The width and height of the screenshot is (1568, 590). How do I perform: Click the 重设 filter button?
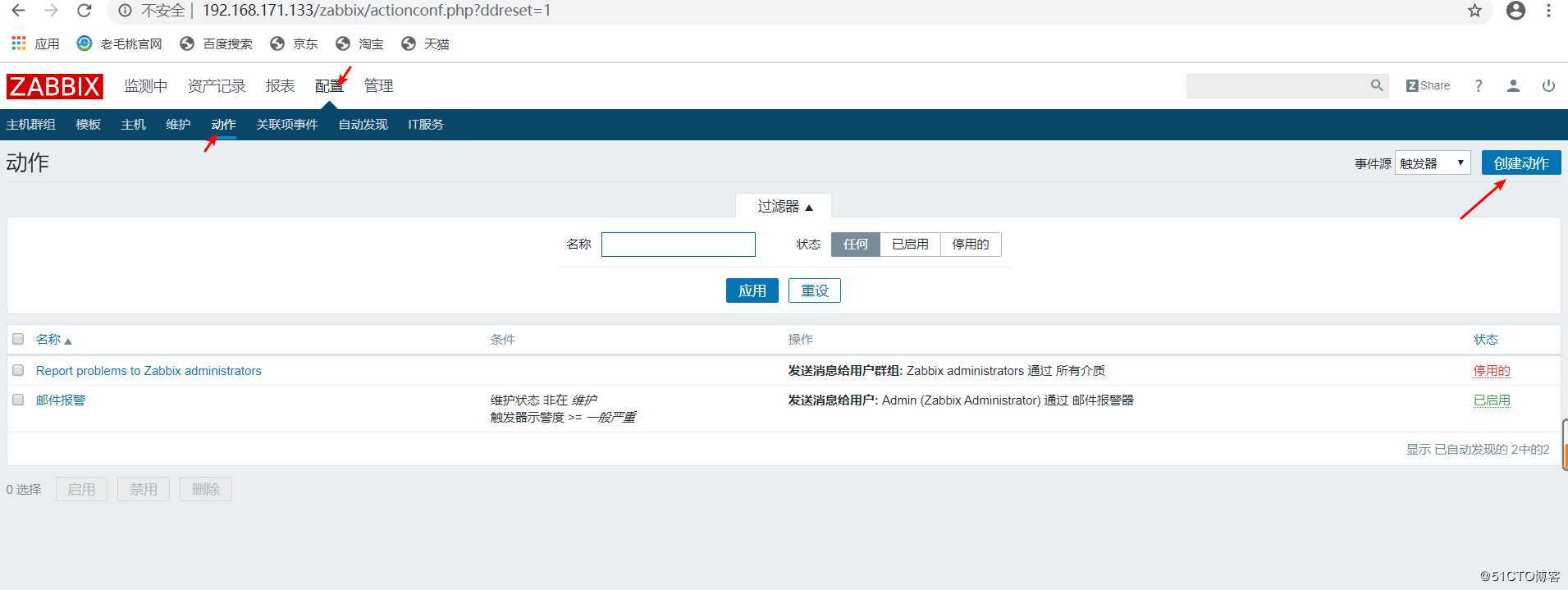click(x=815, y=290)
